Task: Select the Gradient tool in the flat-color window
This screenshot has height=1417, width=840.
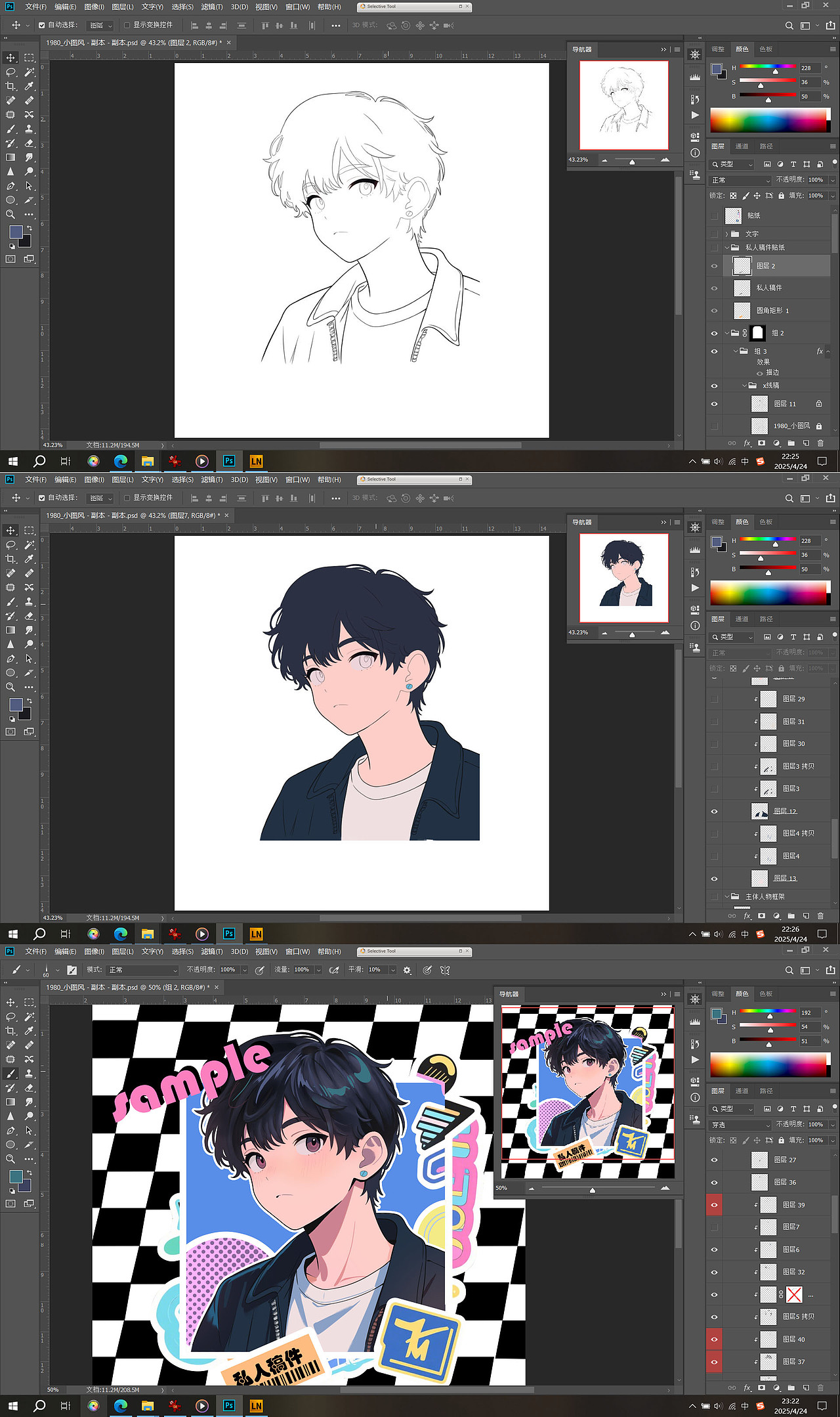Action: 11,630
